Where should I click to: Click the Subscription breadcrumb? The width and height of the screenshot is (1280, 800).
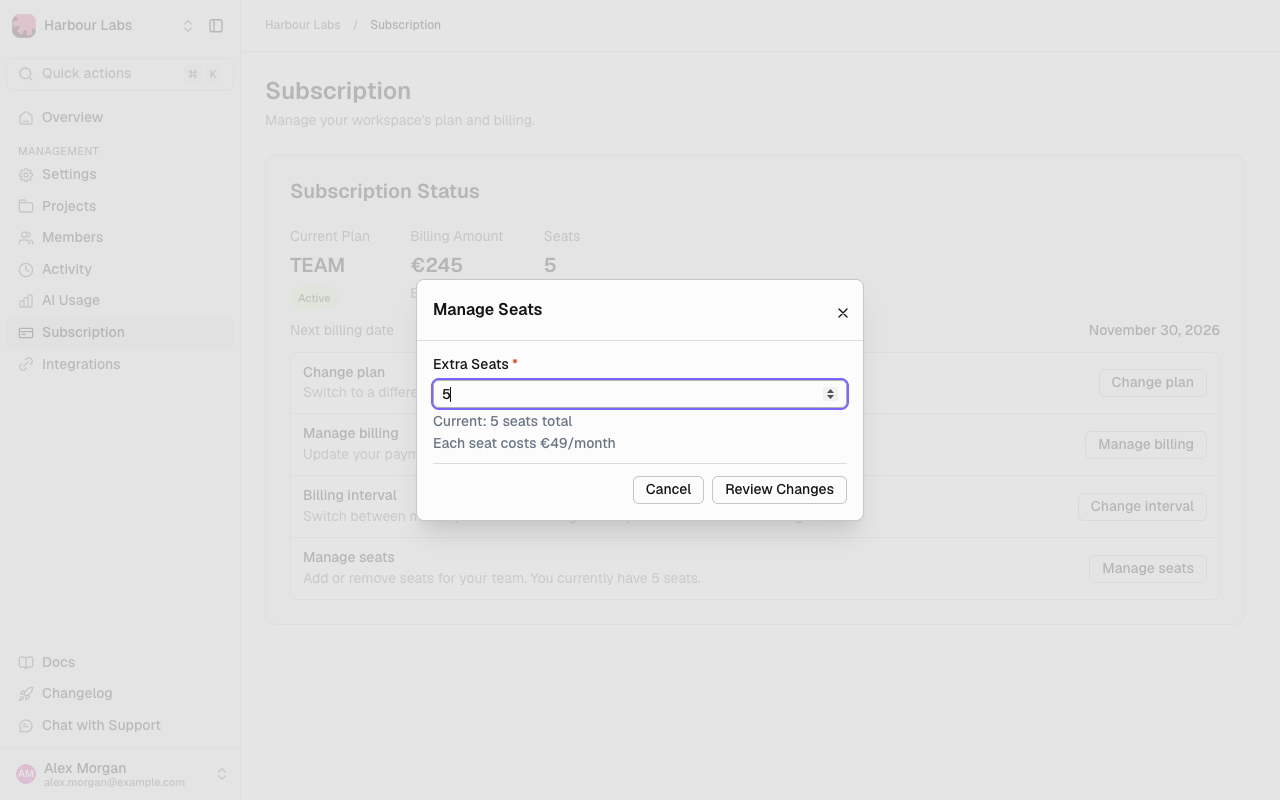(x=405, y=25)
